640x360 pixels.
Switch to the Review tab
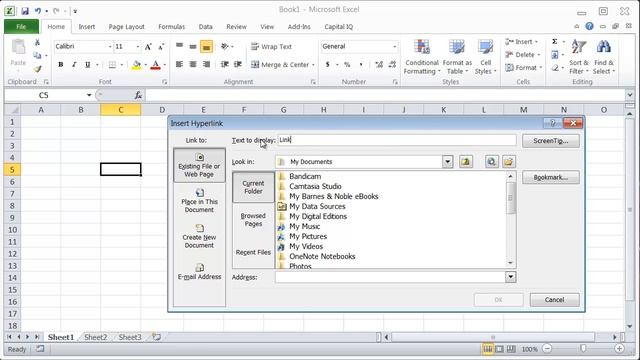[x=236, y=27]
